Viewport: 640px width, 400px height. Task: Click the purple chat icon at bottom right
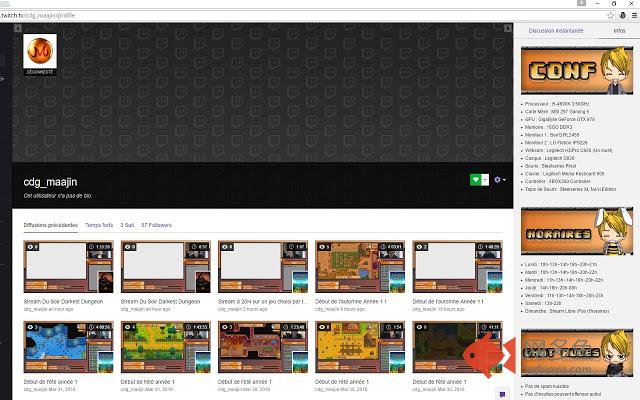pyautogui.click(x=502, y=394)
